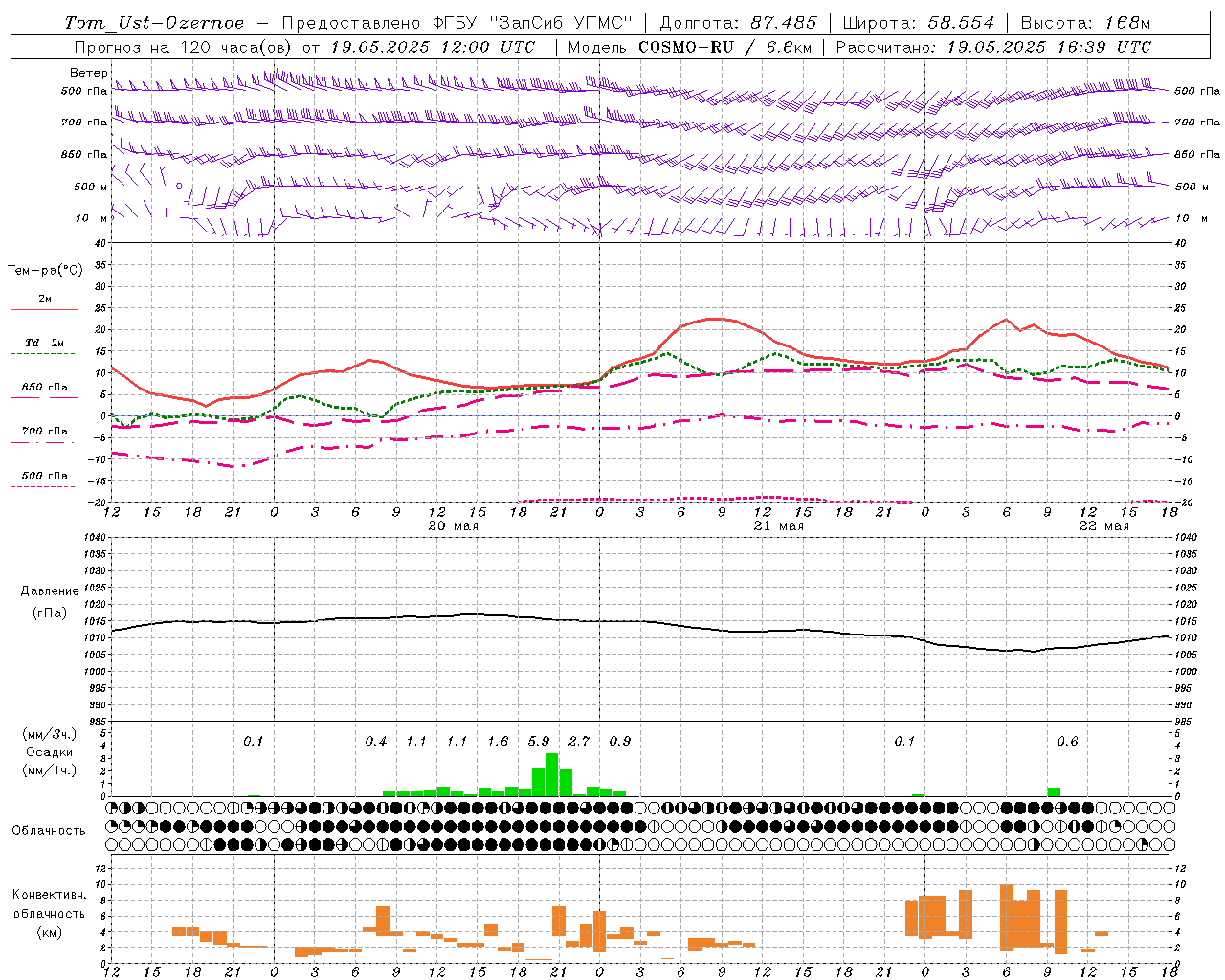This screenshot has height=980, width=1225.
Task: Click the Тем-ра(°C) axis title
Action: tap(45, 271)
